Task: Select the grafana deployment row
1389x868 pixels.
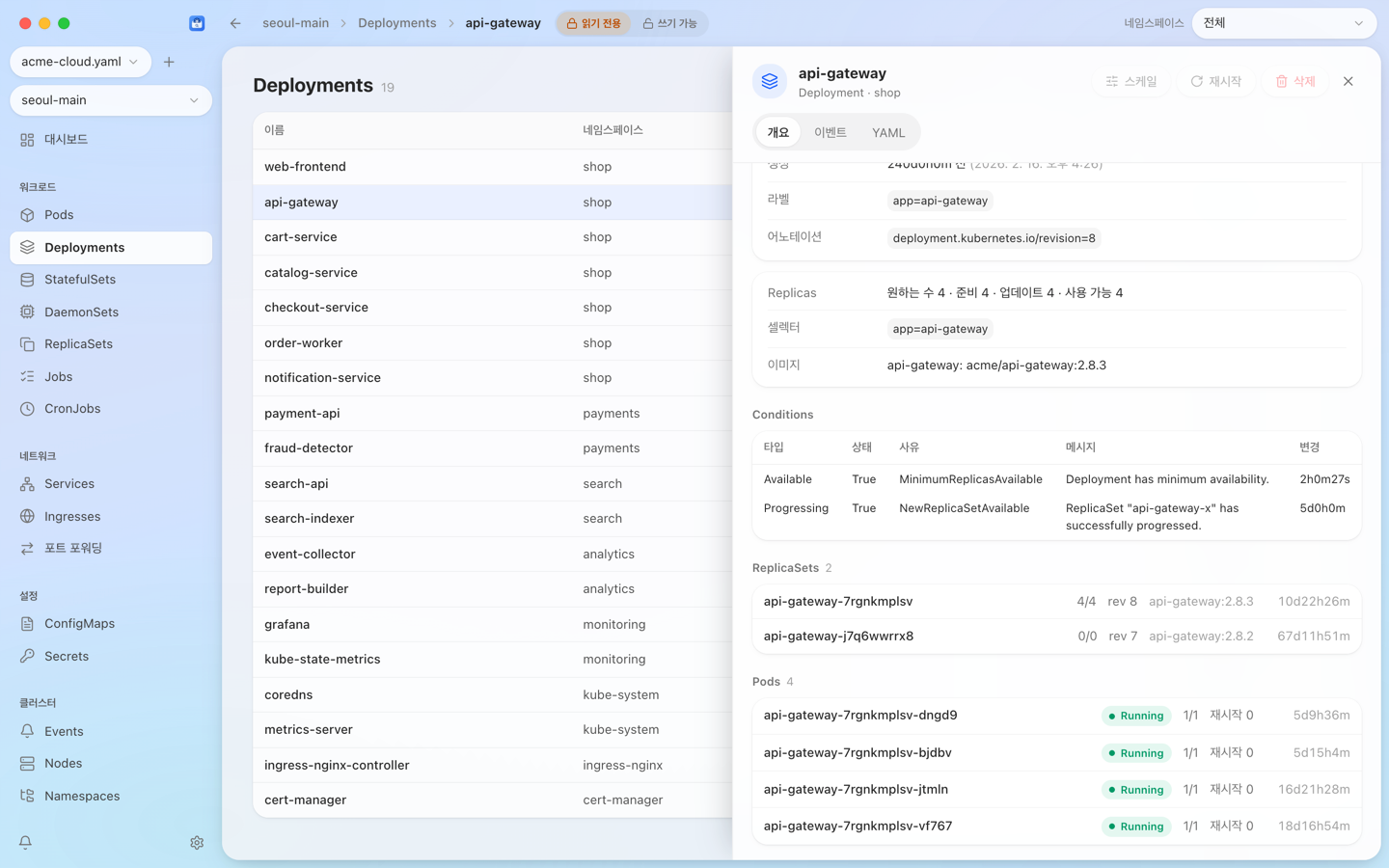Action: click(x=493, y=624)
